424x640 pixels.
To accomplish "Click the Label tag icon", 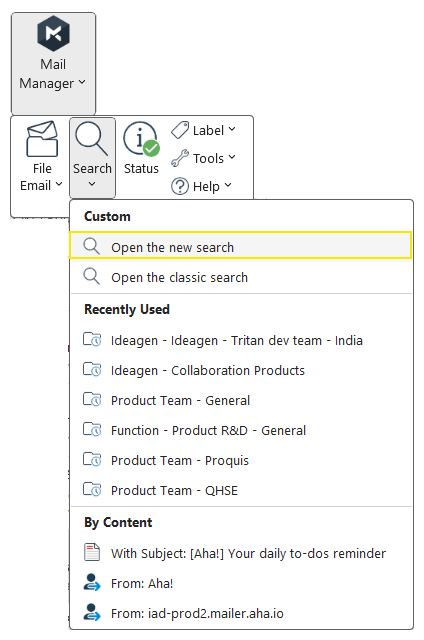I will click(x=180, y=130).
